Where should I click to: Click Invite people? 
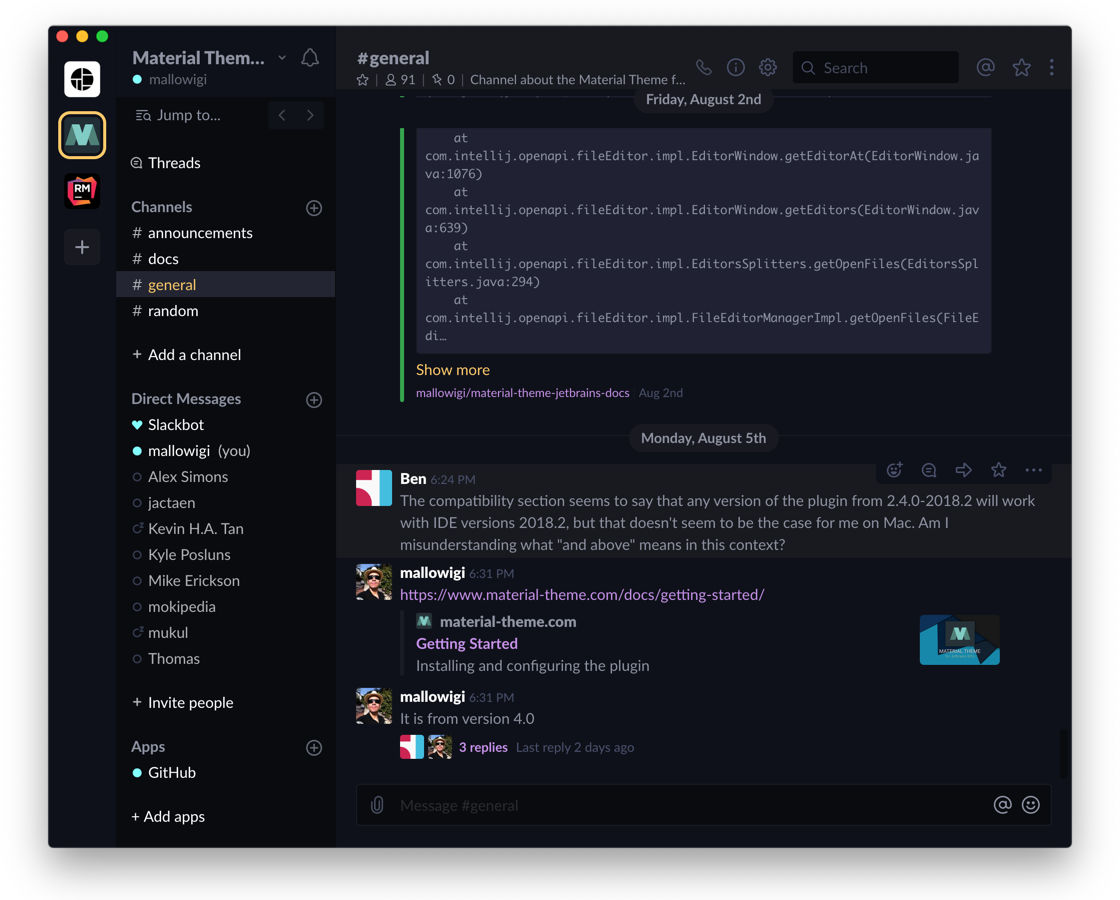click(x=183, y=702)
